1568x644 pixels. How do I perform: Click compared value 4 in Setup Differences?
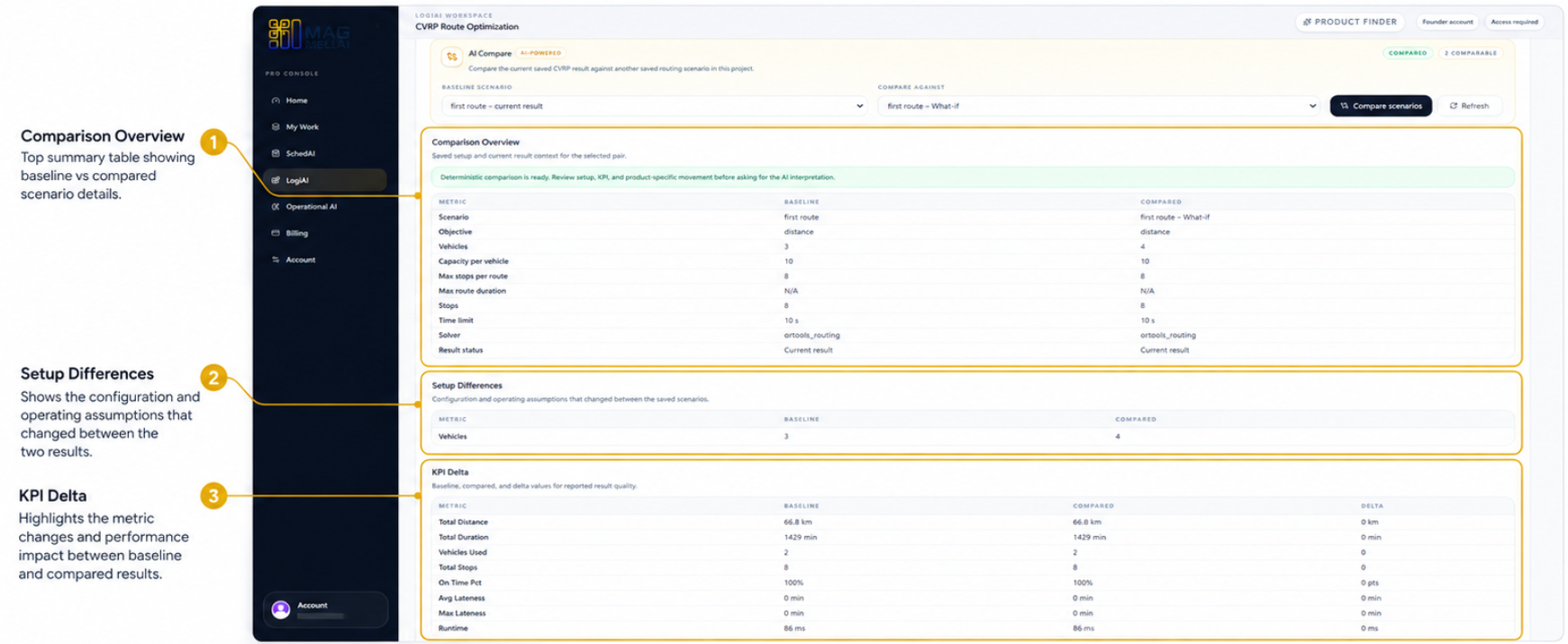point(1118,437)
